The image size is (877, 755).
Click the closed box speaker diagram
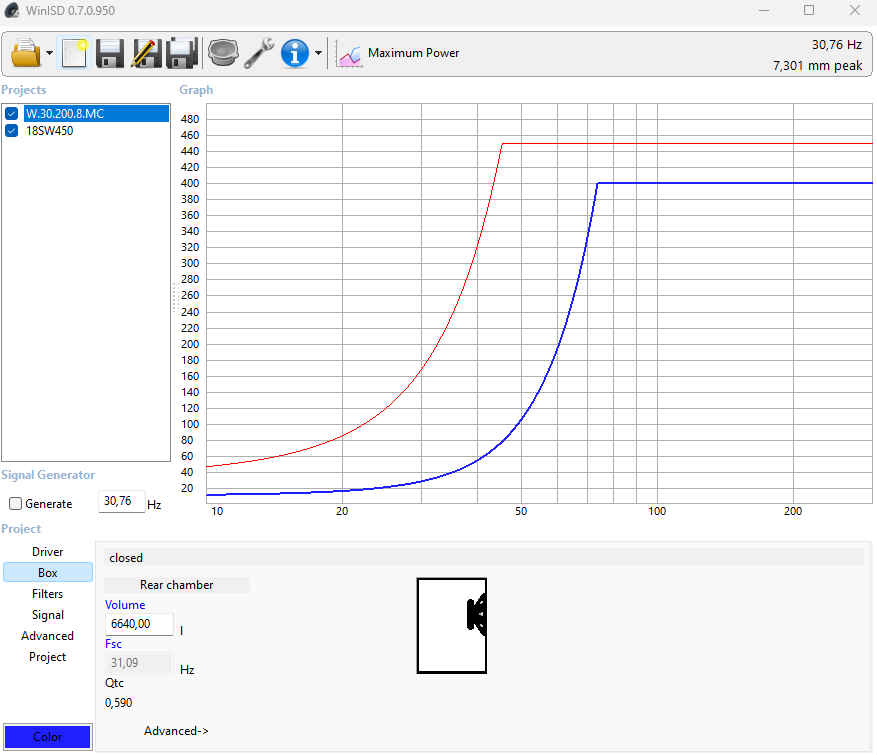click(x=452, y=626)
